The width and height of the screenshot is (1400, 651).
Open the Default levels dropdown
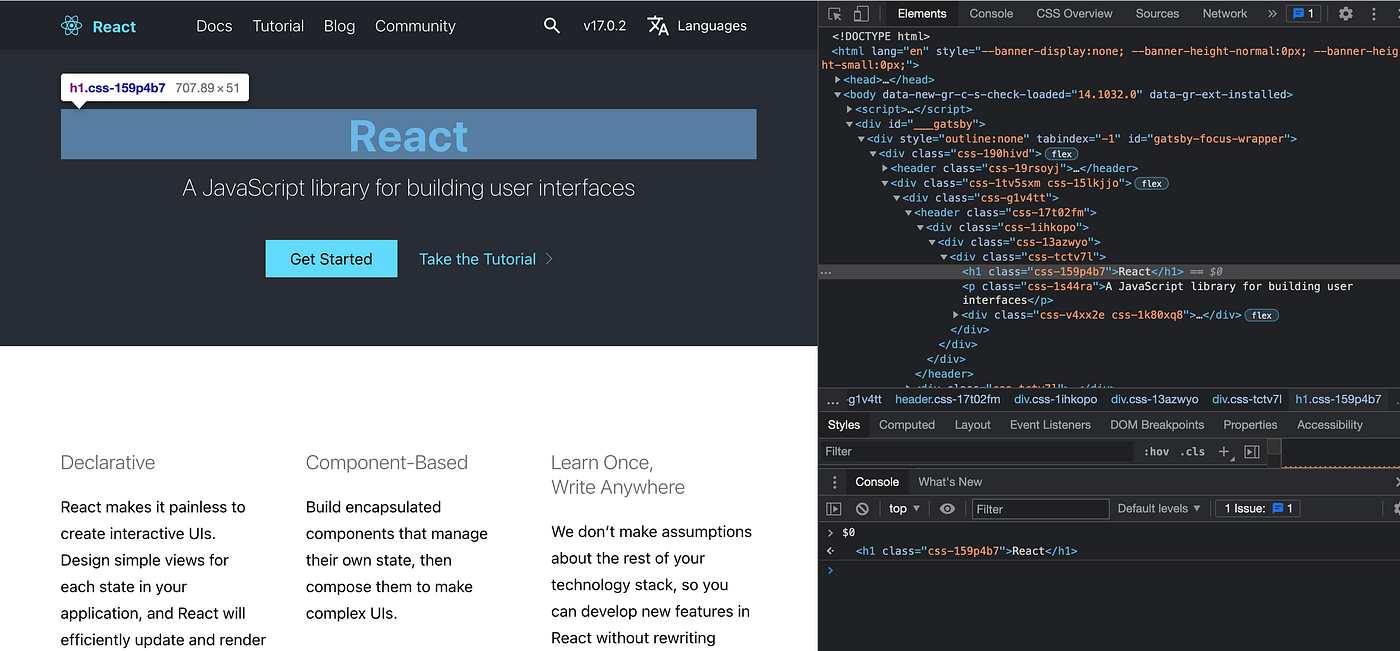pos(1159,509)
